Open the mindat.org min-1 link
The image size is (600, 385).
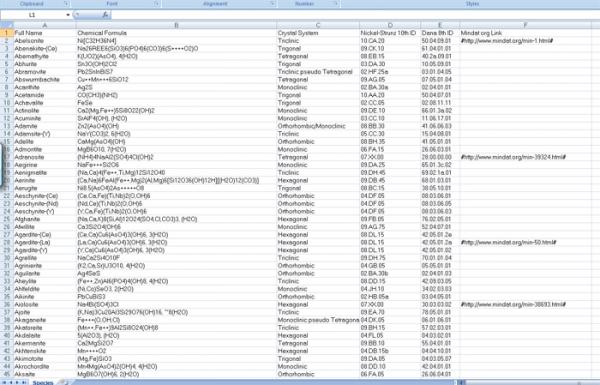(507, 41)
